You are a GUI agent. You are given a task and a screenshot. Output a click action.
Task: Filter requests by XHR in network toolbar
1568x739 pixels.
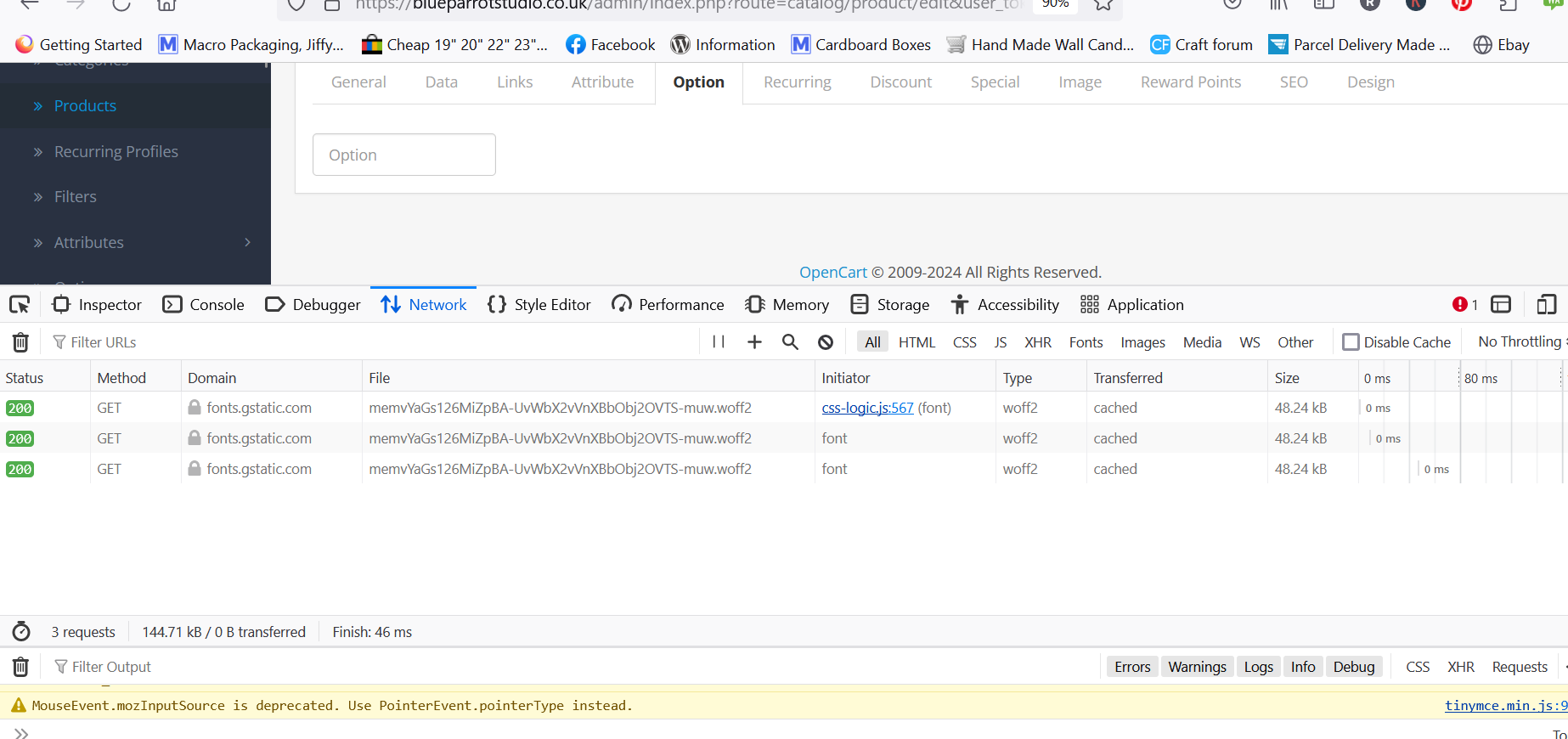[x=1038, y=342]
